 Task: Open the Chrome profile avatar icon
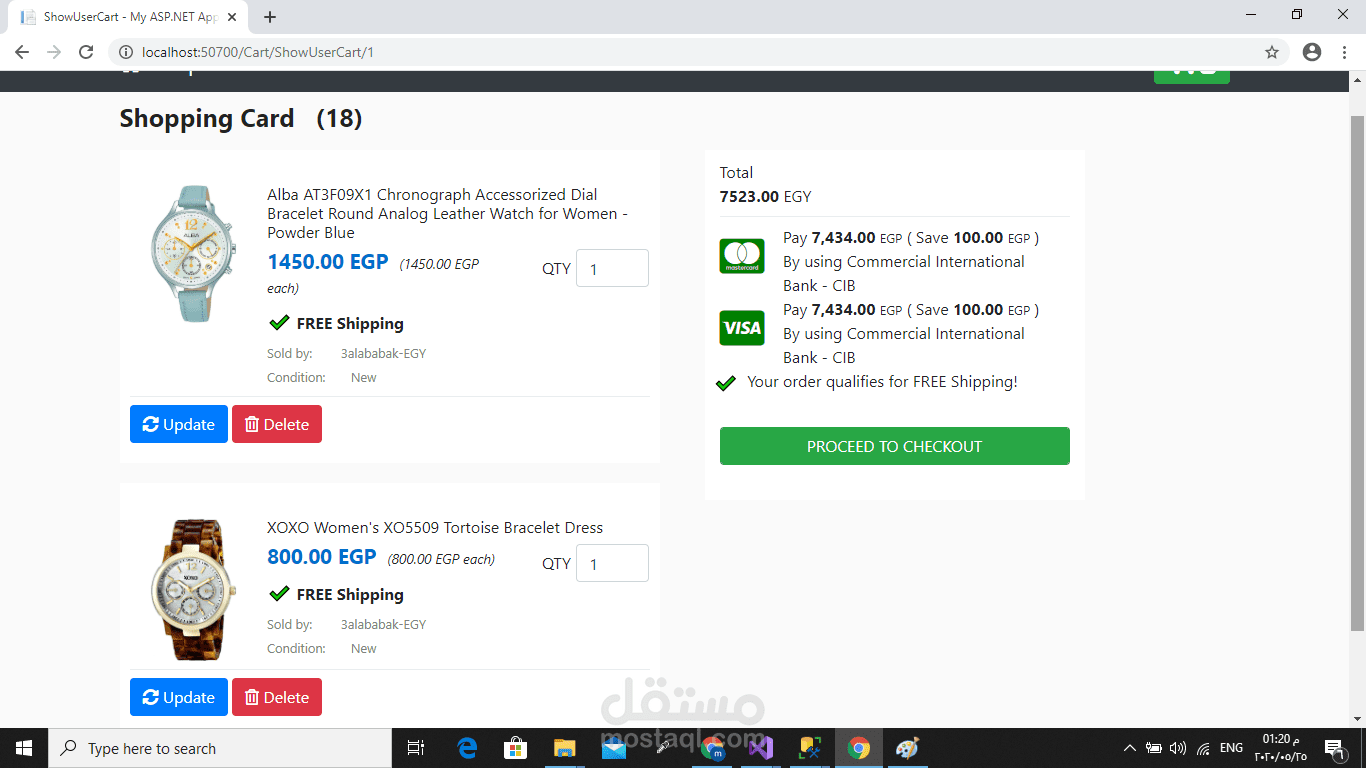tap(1312, 52)
